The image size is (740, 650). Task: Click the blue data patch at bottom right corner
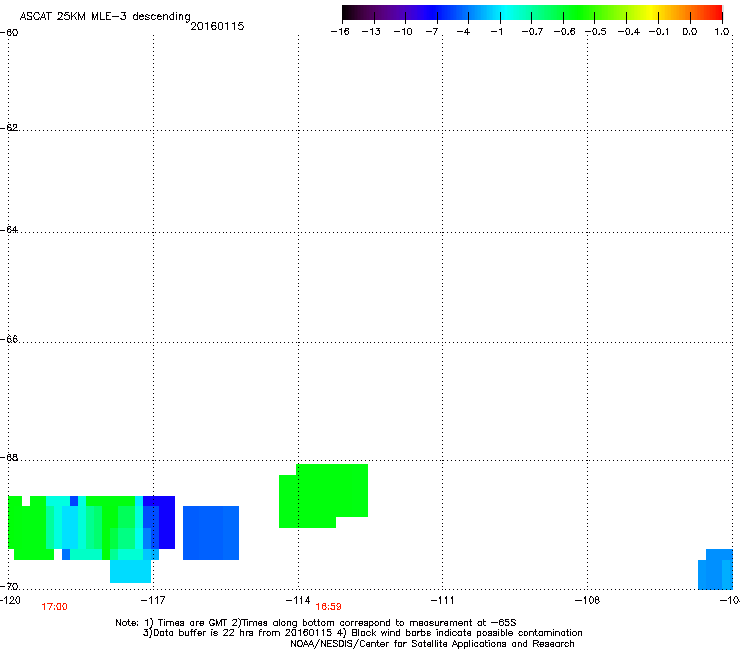tap(715, 569)
